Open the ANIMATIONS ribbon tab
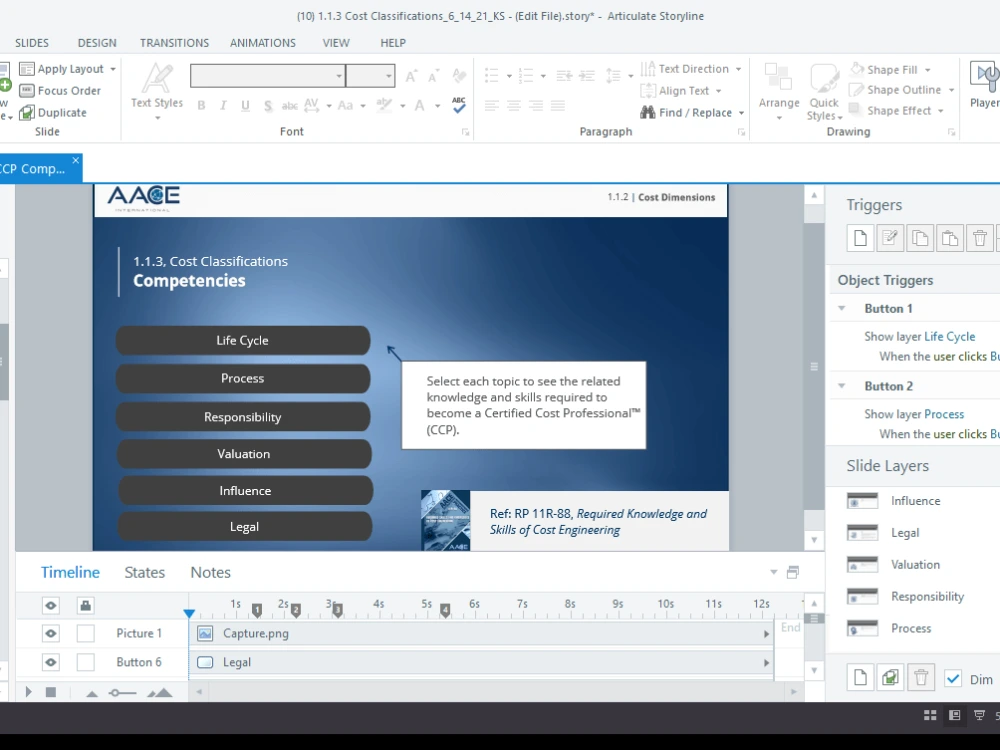The width and height of the screenshot is (1000, 750). click(263, 43)
